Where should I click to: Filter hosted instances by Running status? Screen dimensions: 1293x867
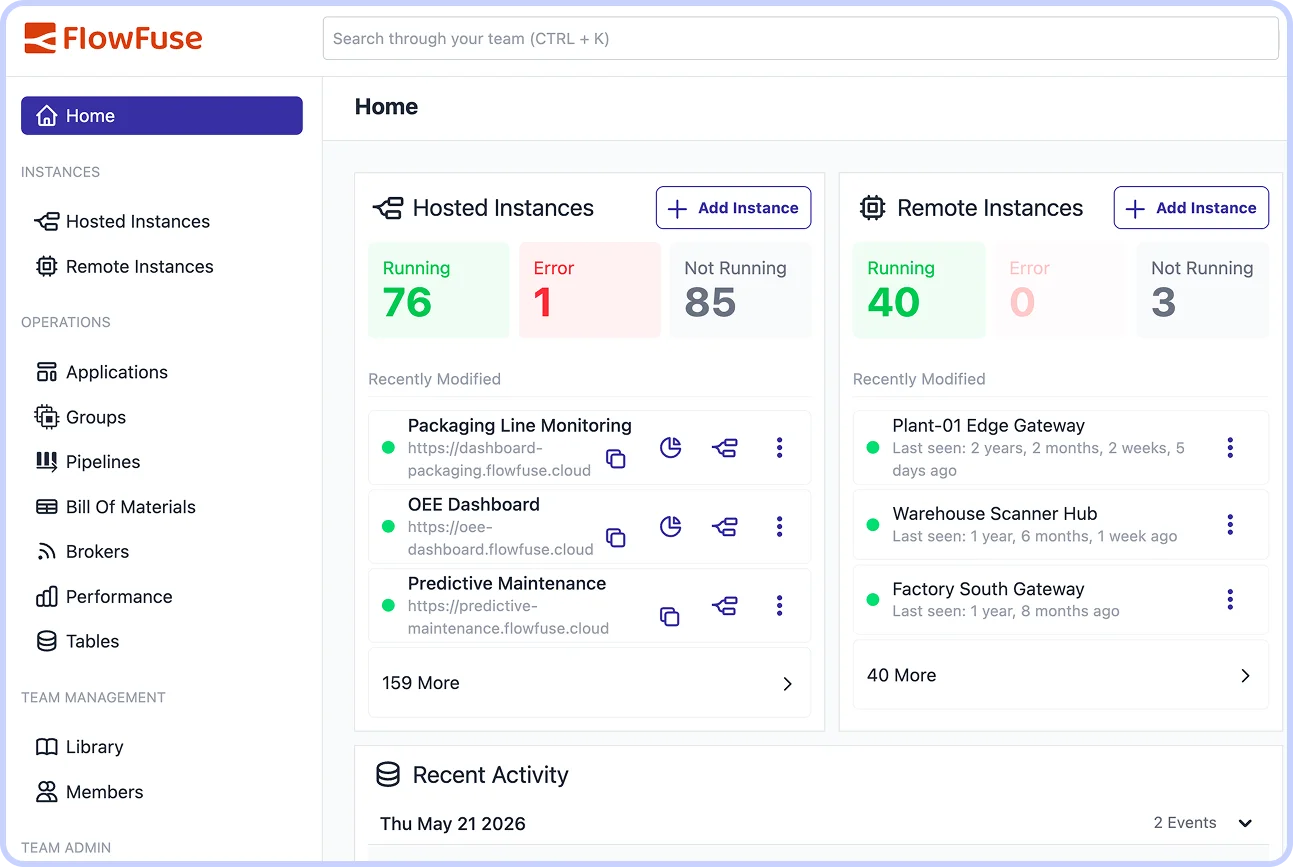tap(439, 290)
